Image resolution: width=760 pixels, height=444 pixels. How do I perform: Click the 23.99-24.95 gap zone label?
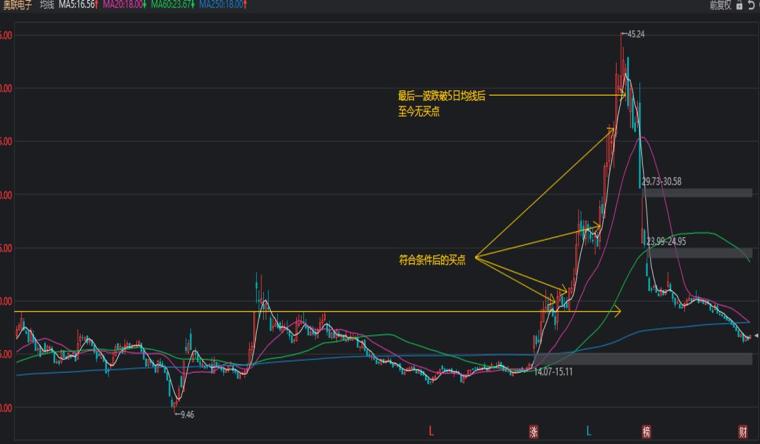[666, 241]
